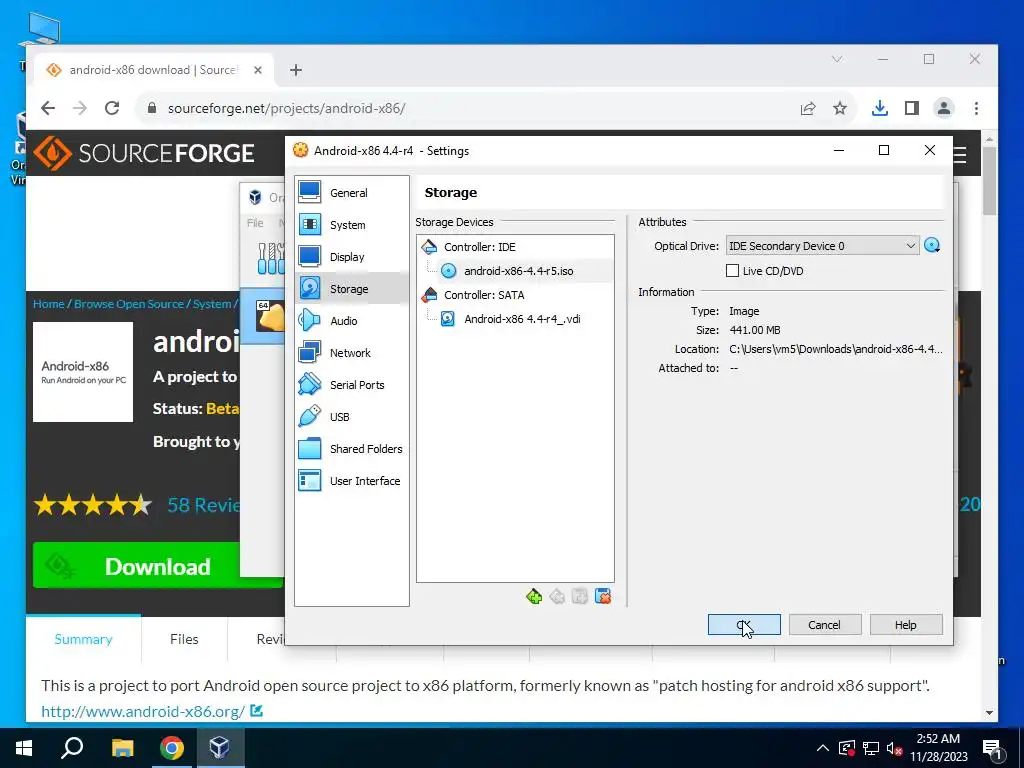Open the General settings category
This screenshot has height=768, width=1024.
click(351, 193)
